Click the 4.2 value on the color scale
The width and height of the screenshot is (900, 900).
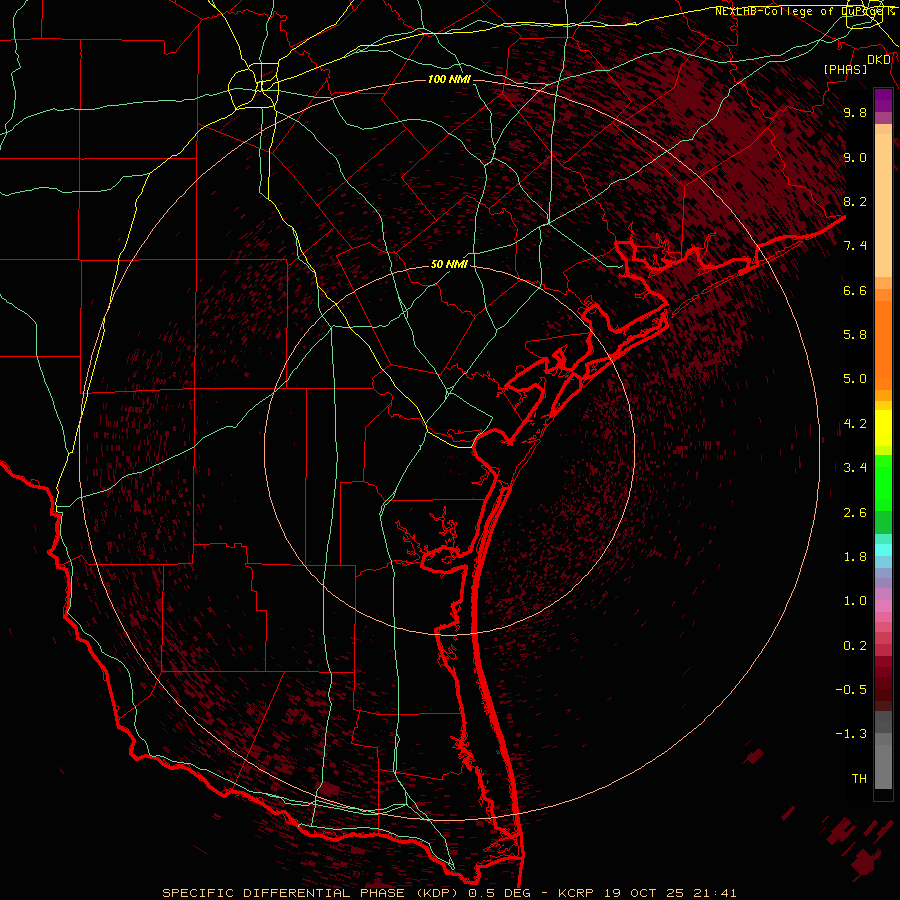(x=855, y=424)
